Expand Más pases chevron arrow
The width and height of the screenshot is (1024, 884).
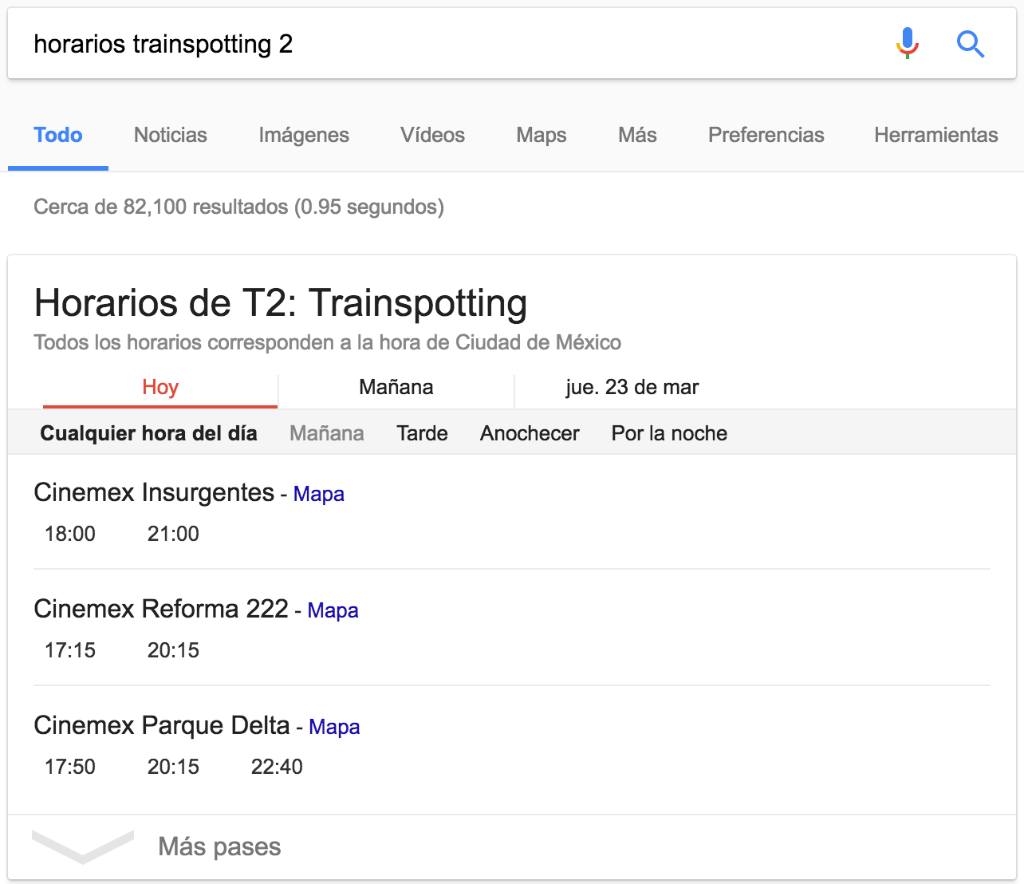83,847
